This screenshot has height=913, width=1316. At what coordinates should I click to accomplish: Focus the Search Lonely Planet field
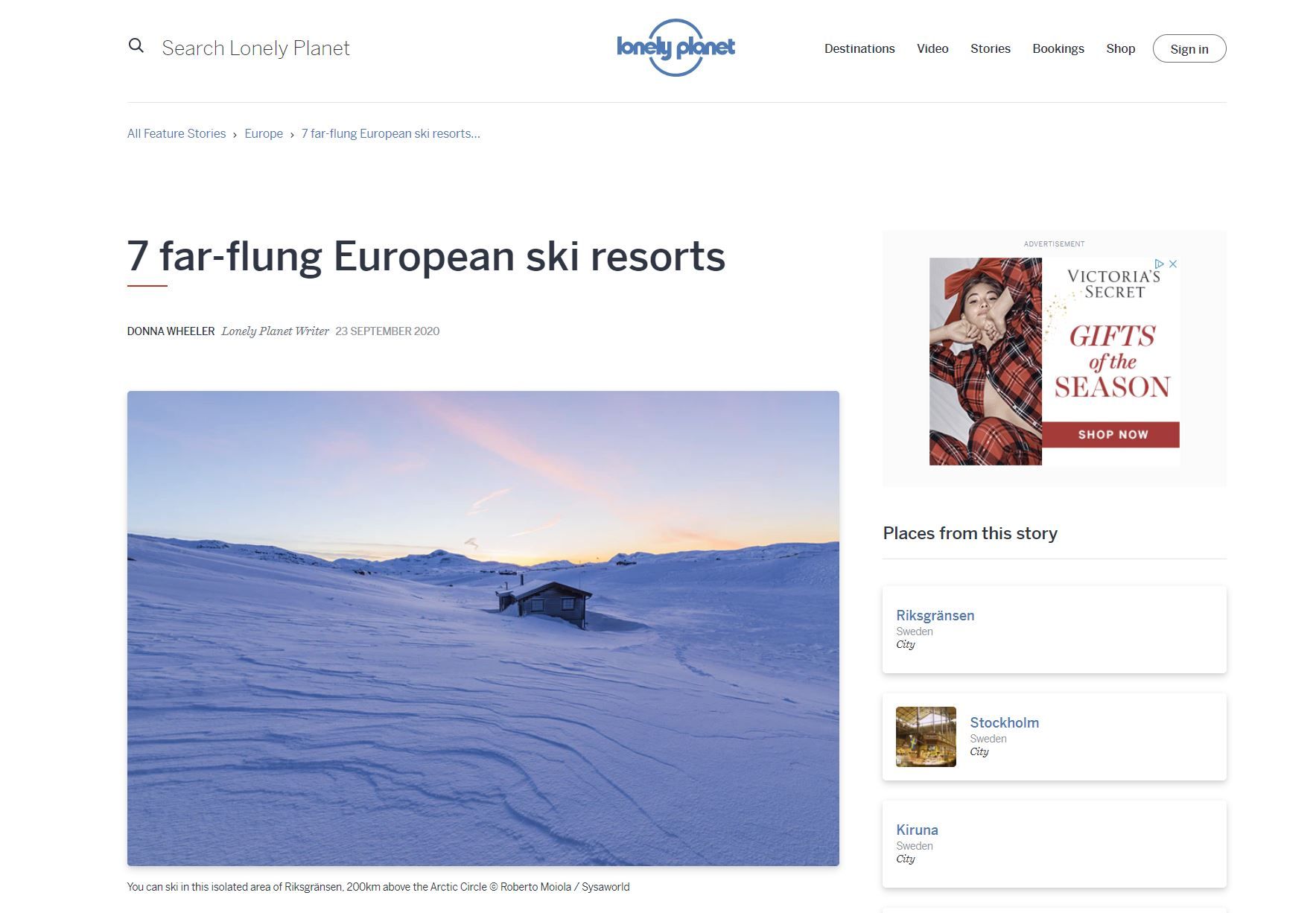(255, 48)
